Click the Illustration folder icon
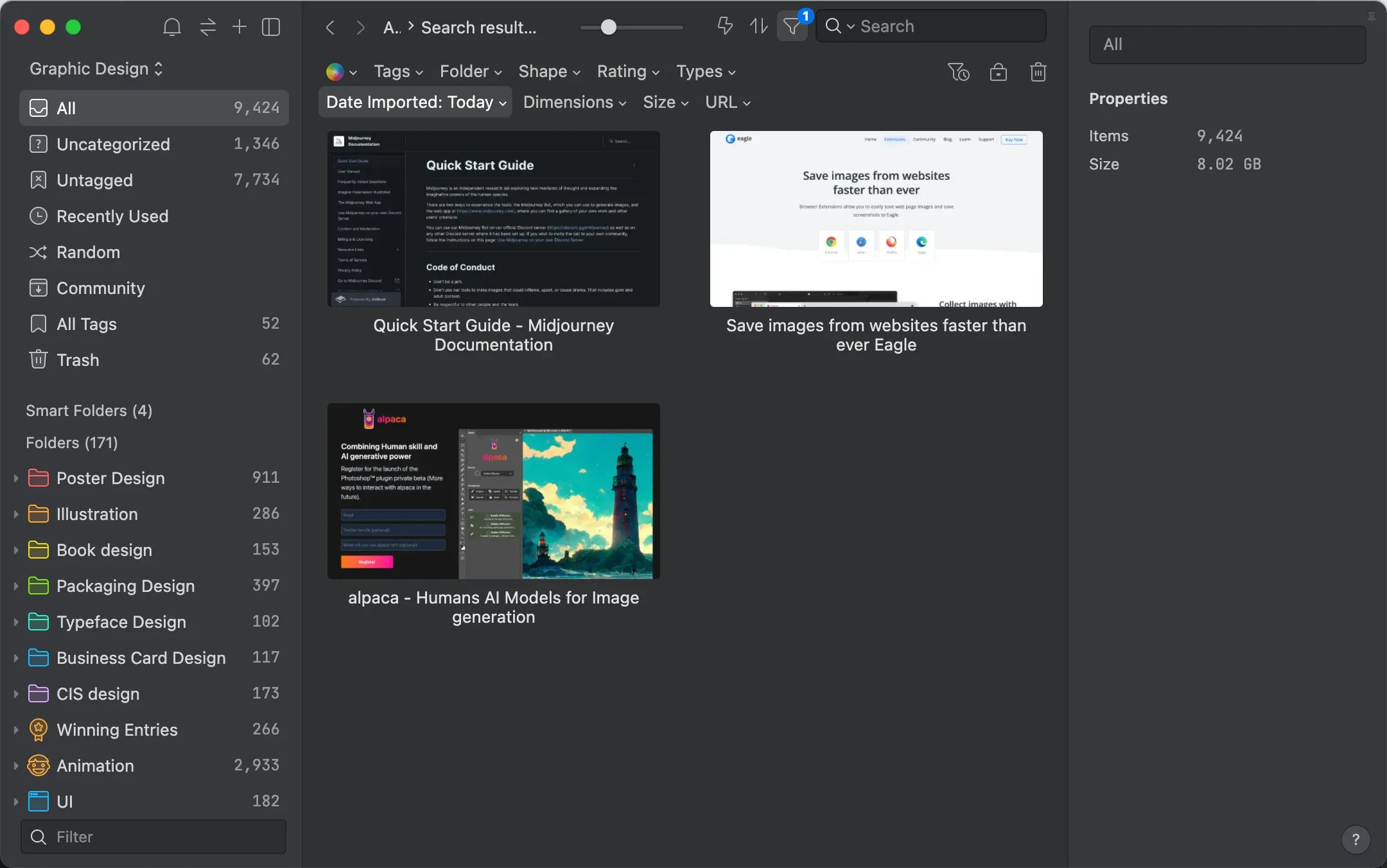 (x=39, y=514)
